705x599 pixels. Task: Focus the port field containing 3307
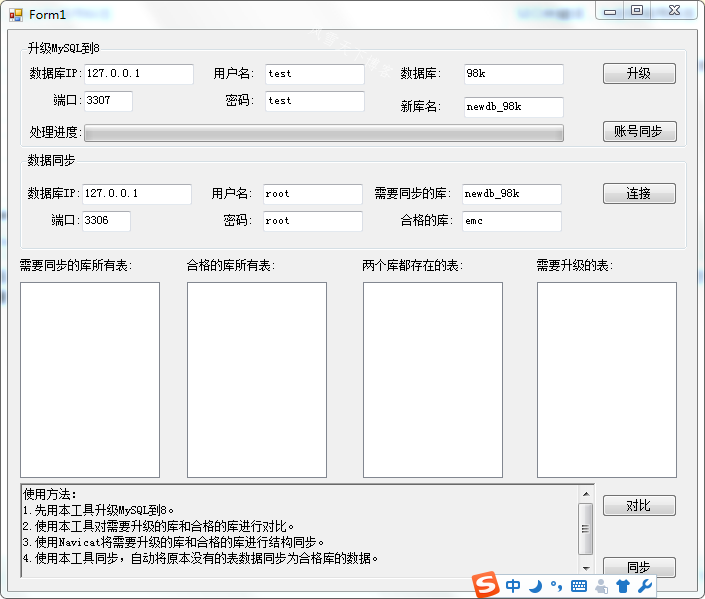click(x=108, y=101)
